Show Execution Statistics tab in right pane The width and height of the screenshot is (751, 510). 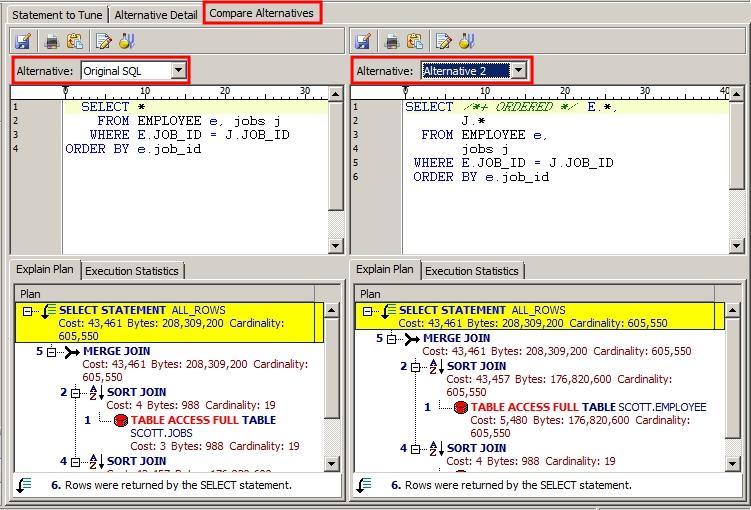point(472,271)
